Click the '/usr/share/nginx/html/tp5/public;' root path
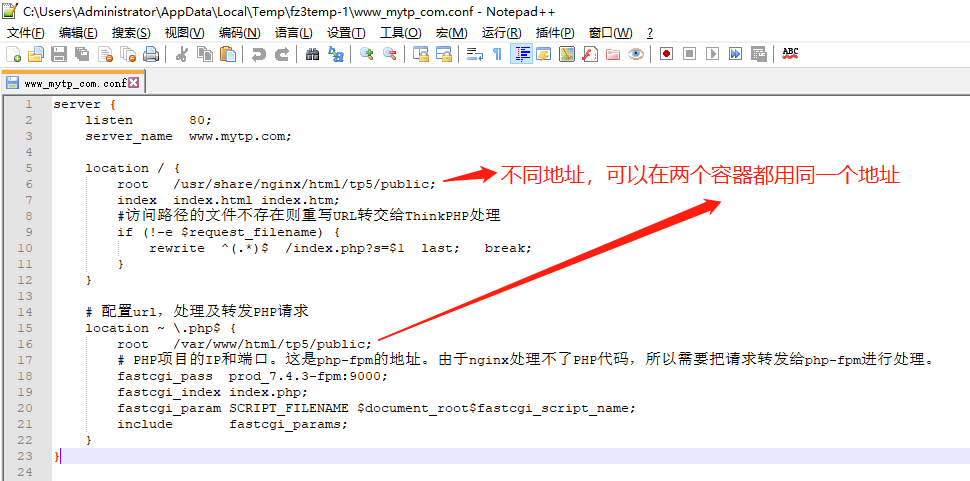This screenshot has width=970, height=481. [x=304, y=184]
